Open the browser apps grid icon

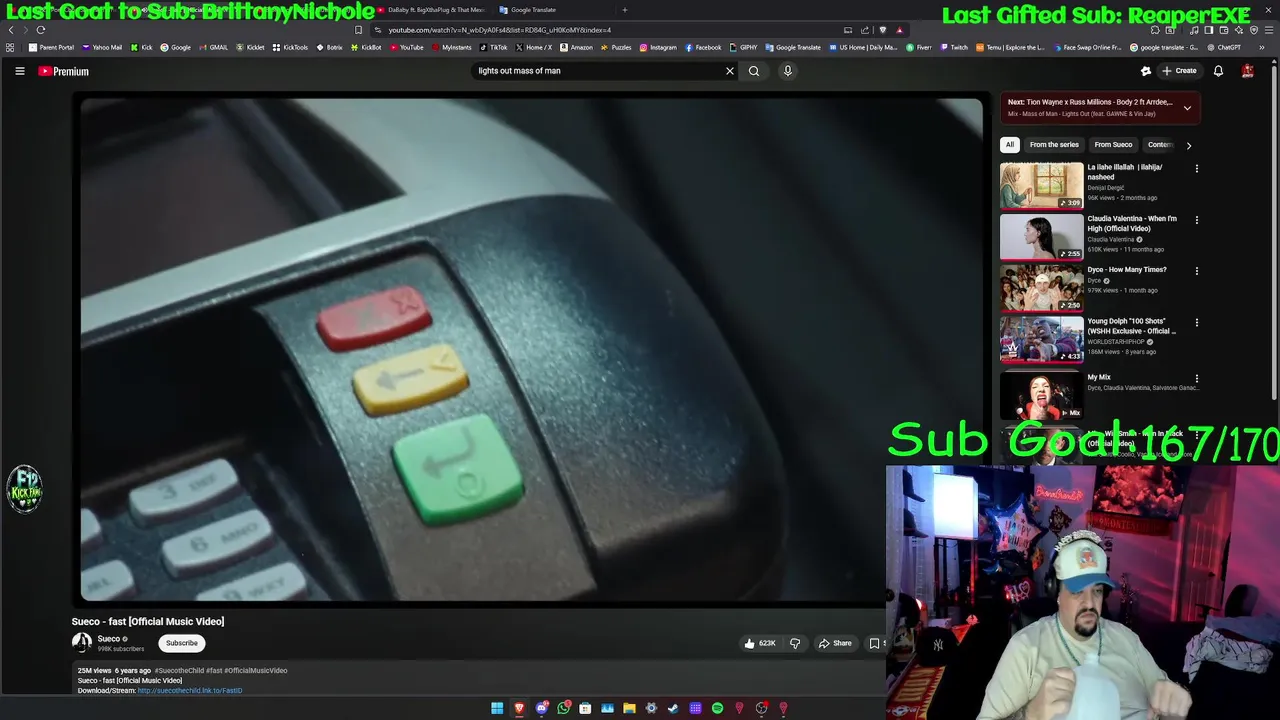point(10,47)
